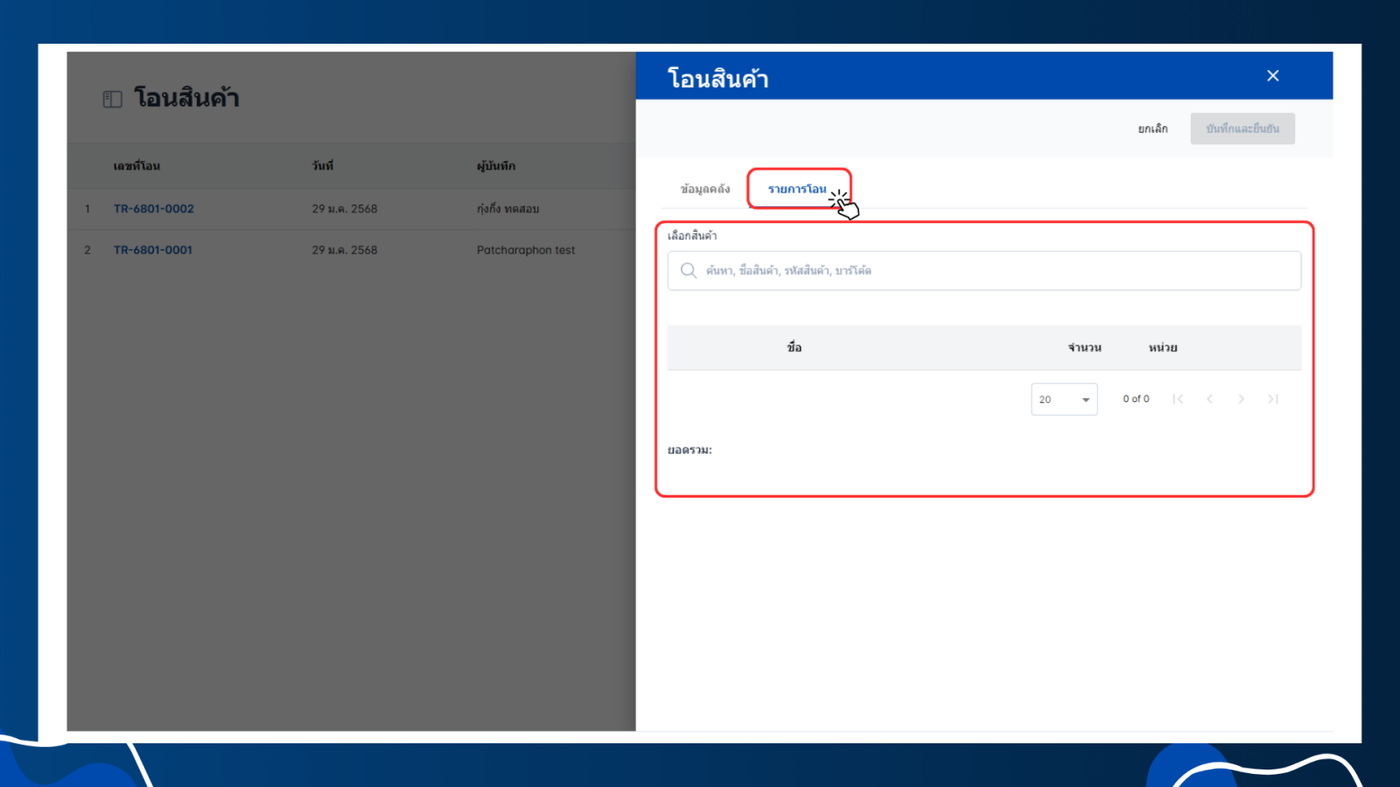Click the วันที่ column header
The image size is (1400, 787).
click(322, 166)
